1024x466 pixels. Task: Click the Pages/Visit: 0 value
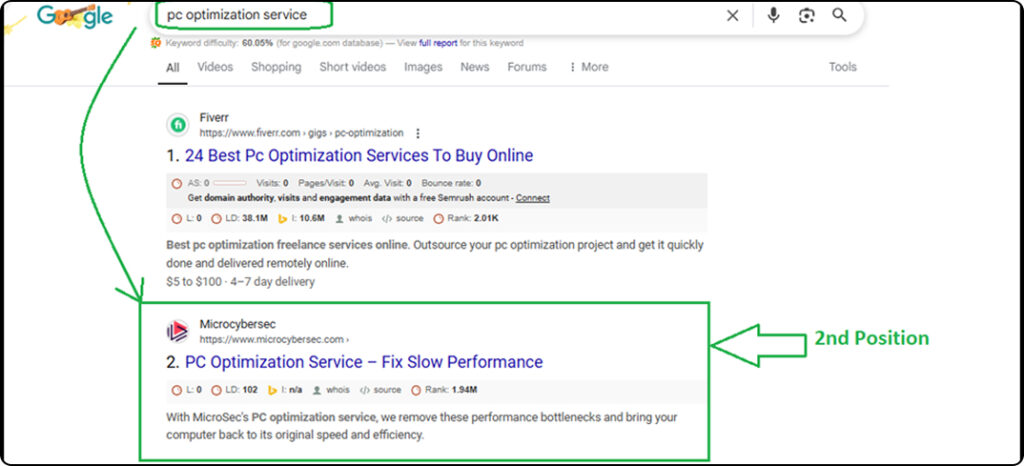click(x=326, y=183)
